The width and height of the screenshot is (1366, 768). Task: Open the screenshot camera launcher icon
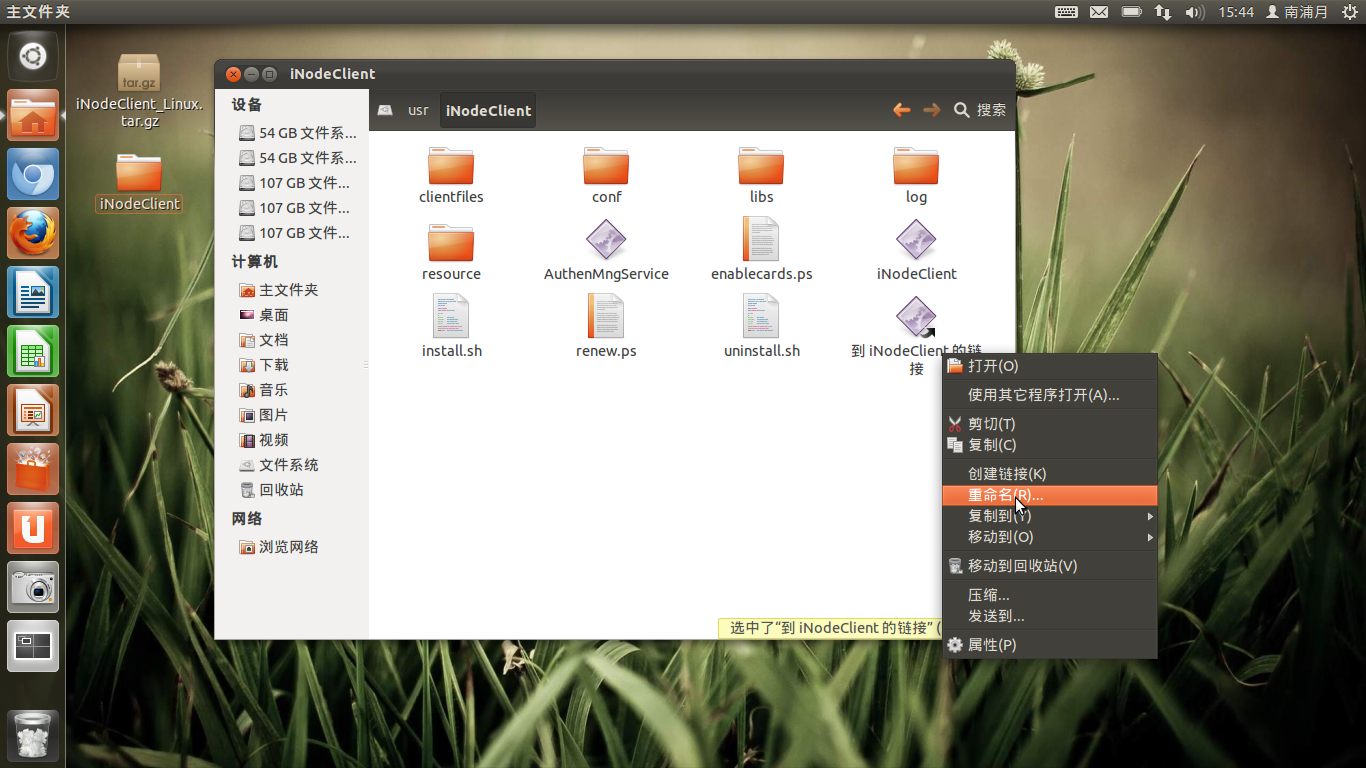(x=33, y=587)
